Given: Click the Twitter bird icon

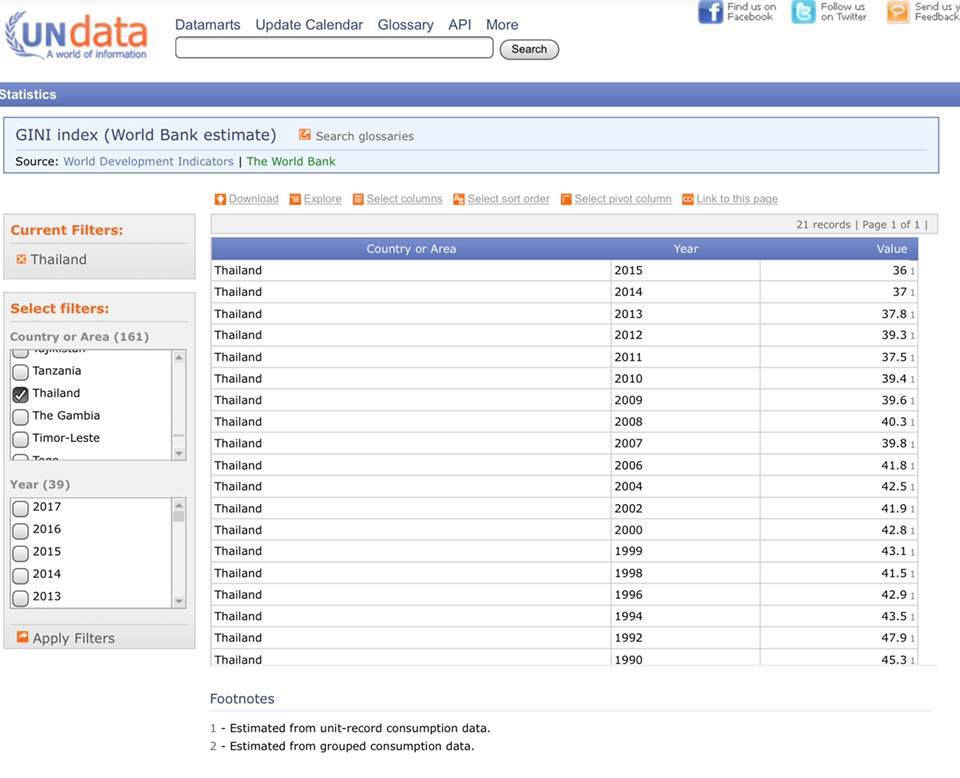Looking at the screenshot, I should [803, 12].
